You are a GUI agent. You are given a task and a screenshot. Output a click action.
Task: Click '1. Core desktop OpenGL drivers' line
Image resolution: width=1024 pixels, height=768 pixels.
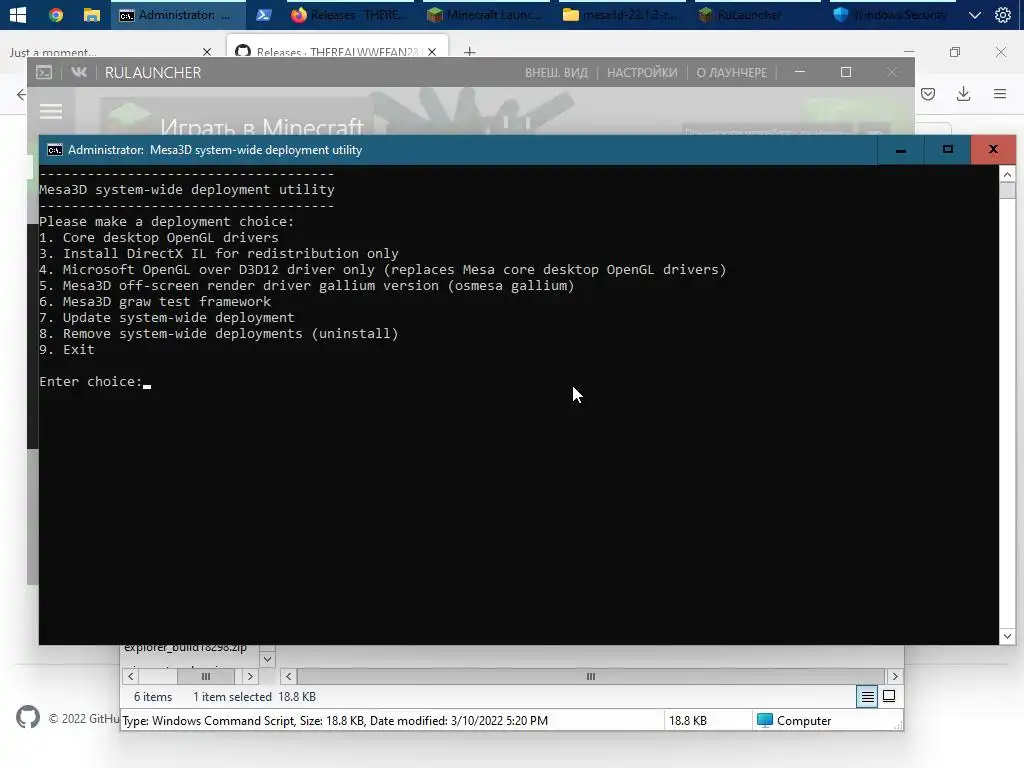tap(159, 238)
